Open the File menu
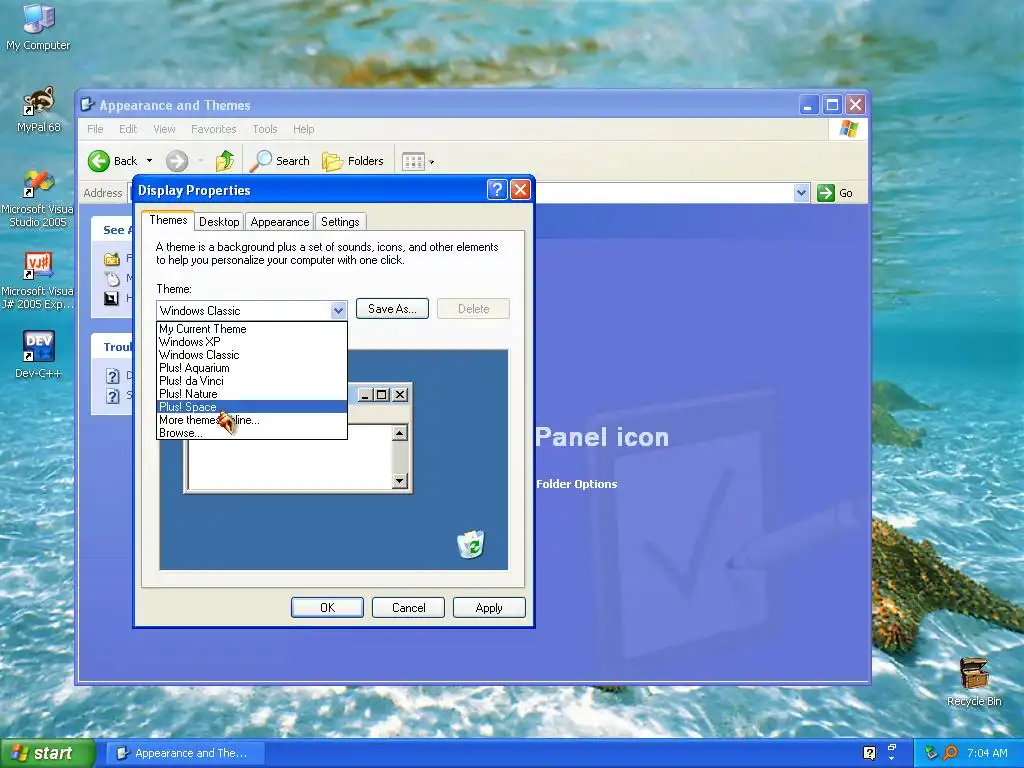This screenshot has height=768, width=1024. tap(95, 129)
